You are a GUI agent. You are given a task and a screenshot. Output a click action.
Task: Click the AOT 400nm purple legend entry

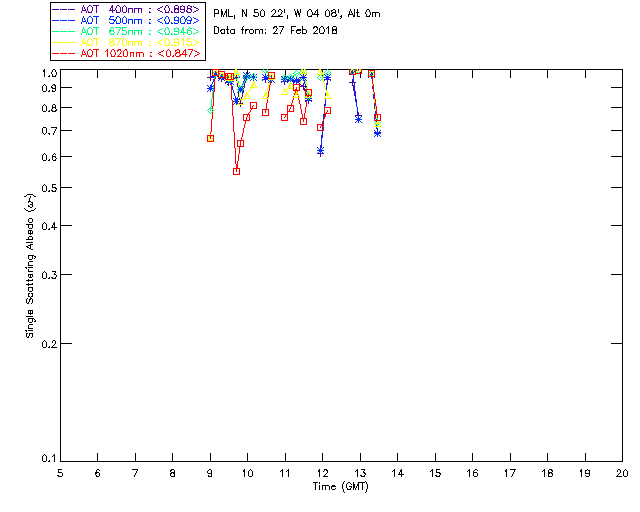point(126,9)
